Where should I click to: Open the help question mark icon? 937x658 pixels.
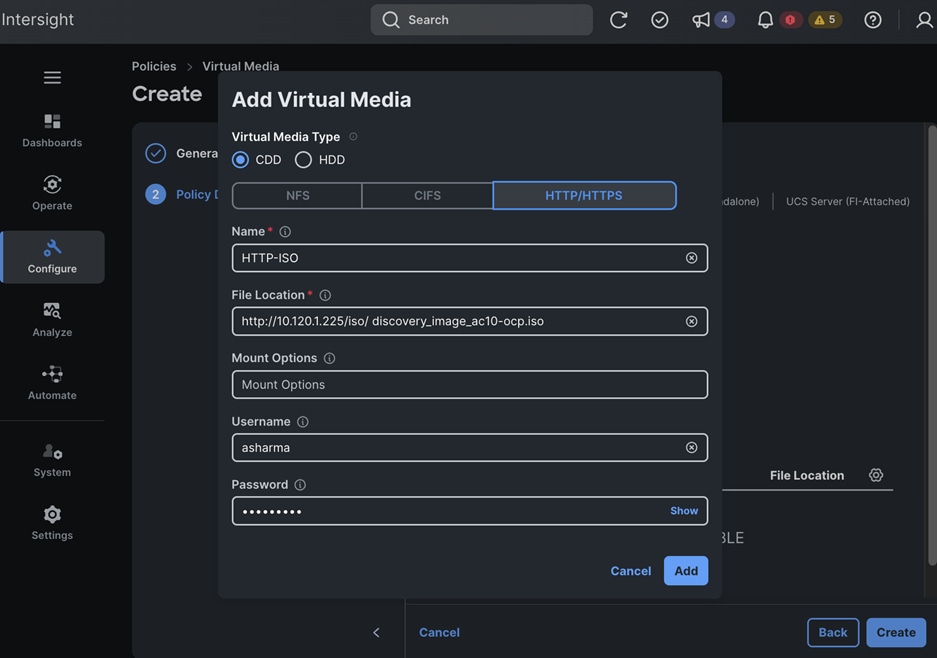(x=872, y=20)
